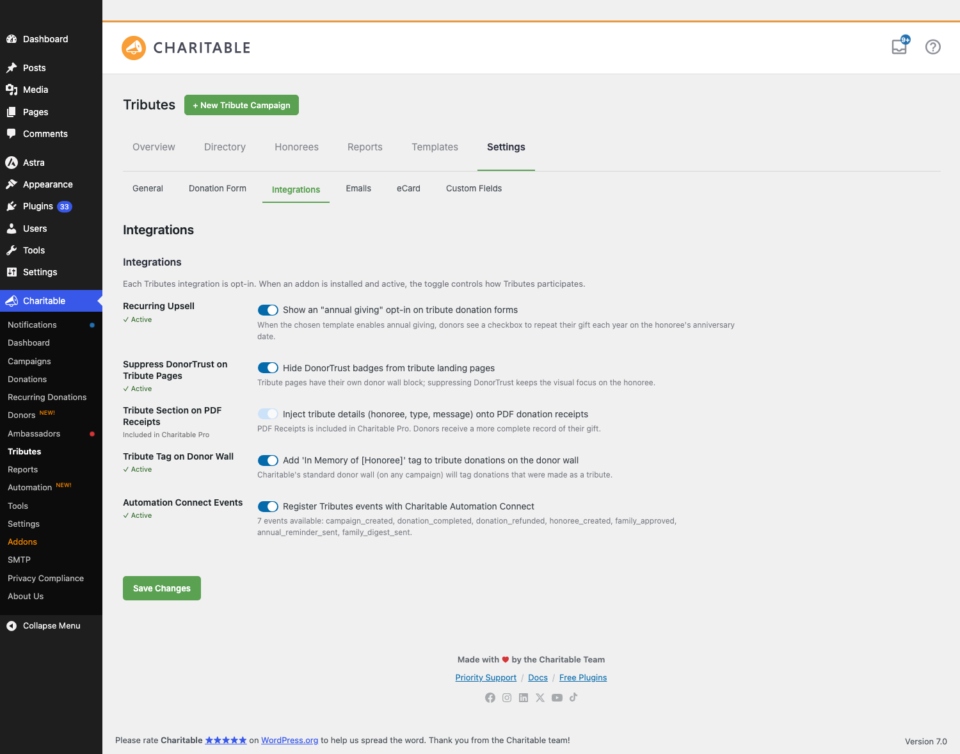Click the Appearance paintbrush icon
The height and width of the screenshot is (754, 960).
pos(11,184)
